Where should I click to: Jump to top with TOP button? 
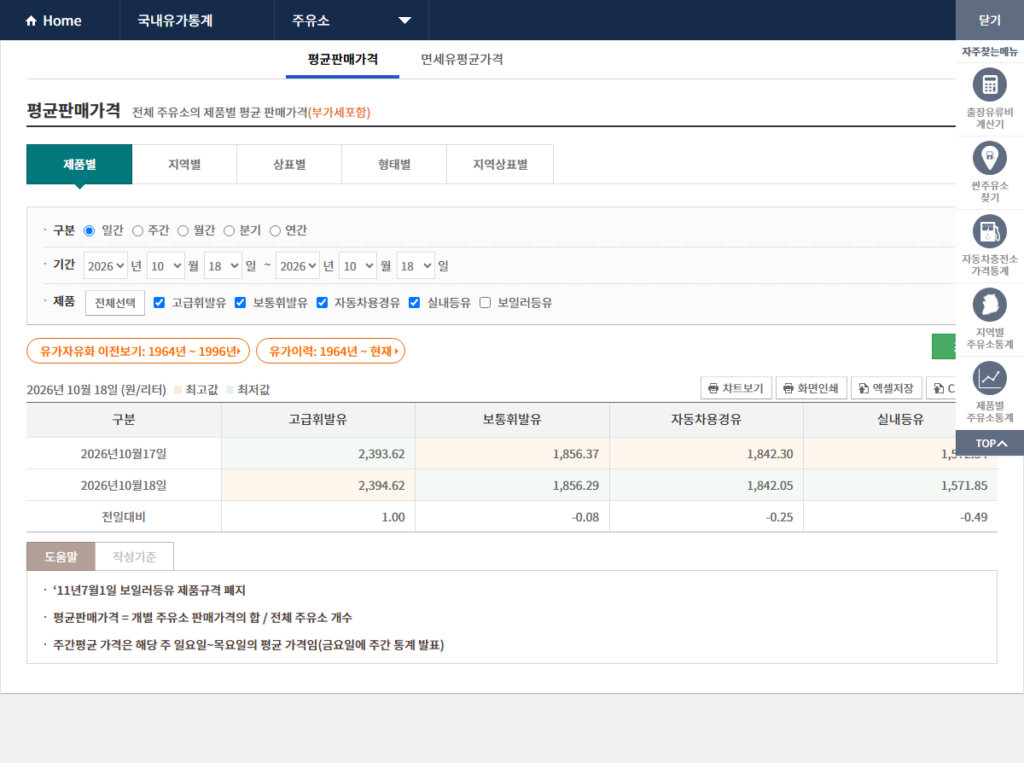tap(989, 443)
